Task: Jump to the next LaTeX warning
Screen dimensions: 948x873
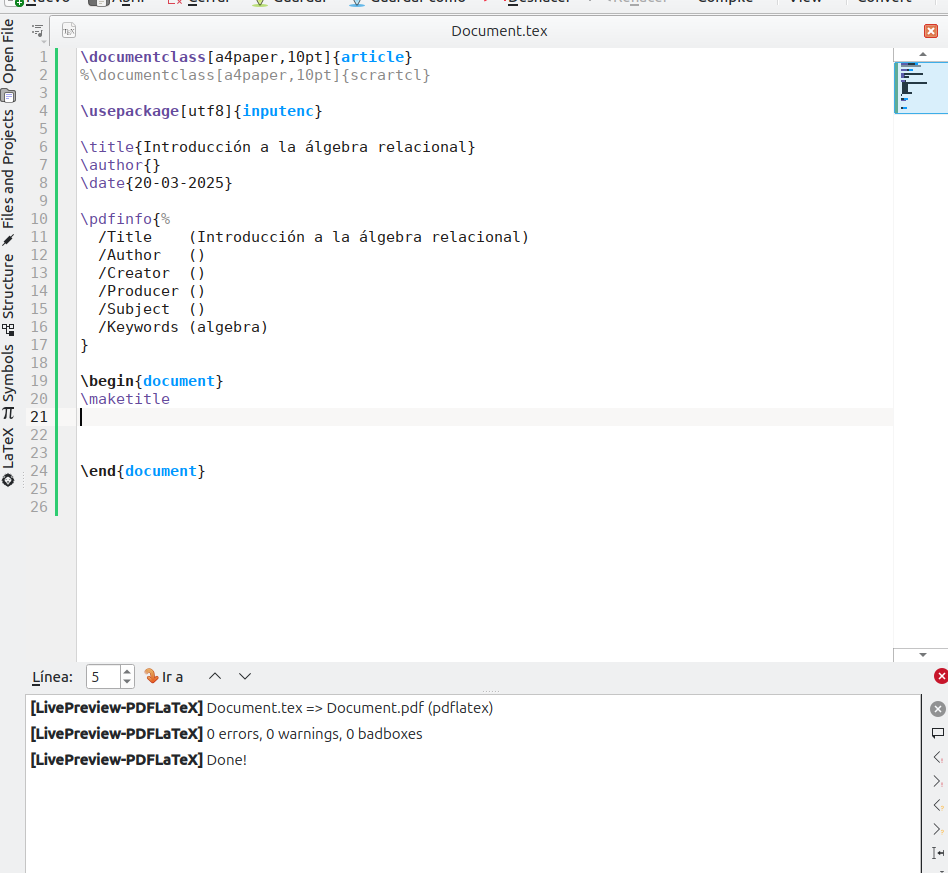Action: (x=937, y=829)
